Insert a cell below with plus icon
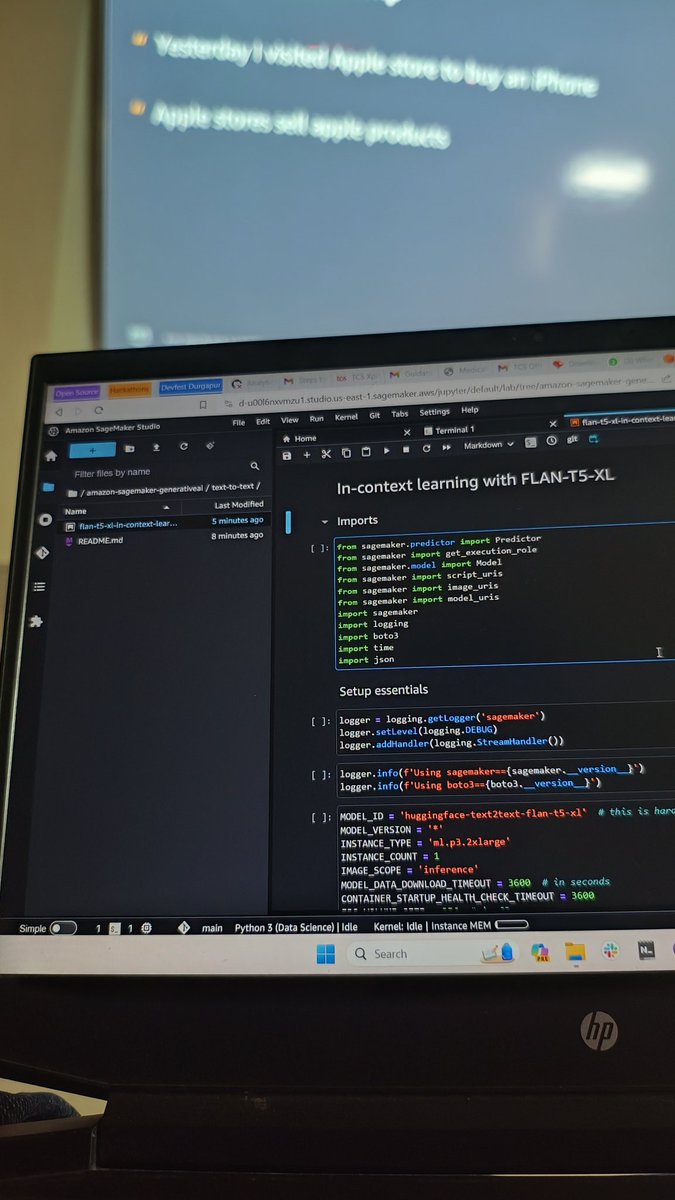The width and height of the screenshot is (675, 1200). (307, 454)
